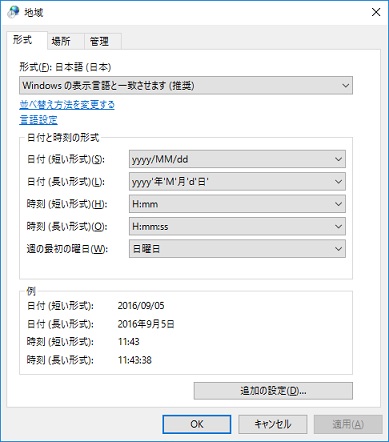Click the chevron arrow of 日曜日 combo
The image size is (389, 442).
338,249
